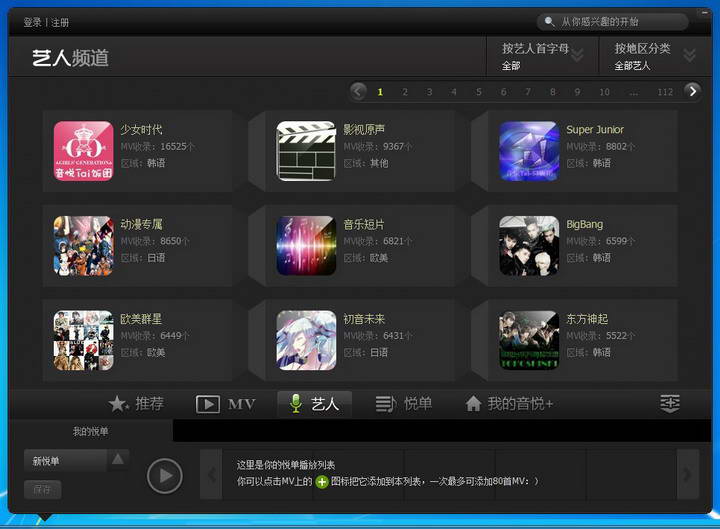The height and width of the screenshot is (529, 720).
Task: Go to page 10
Action: 604,92
